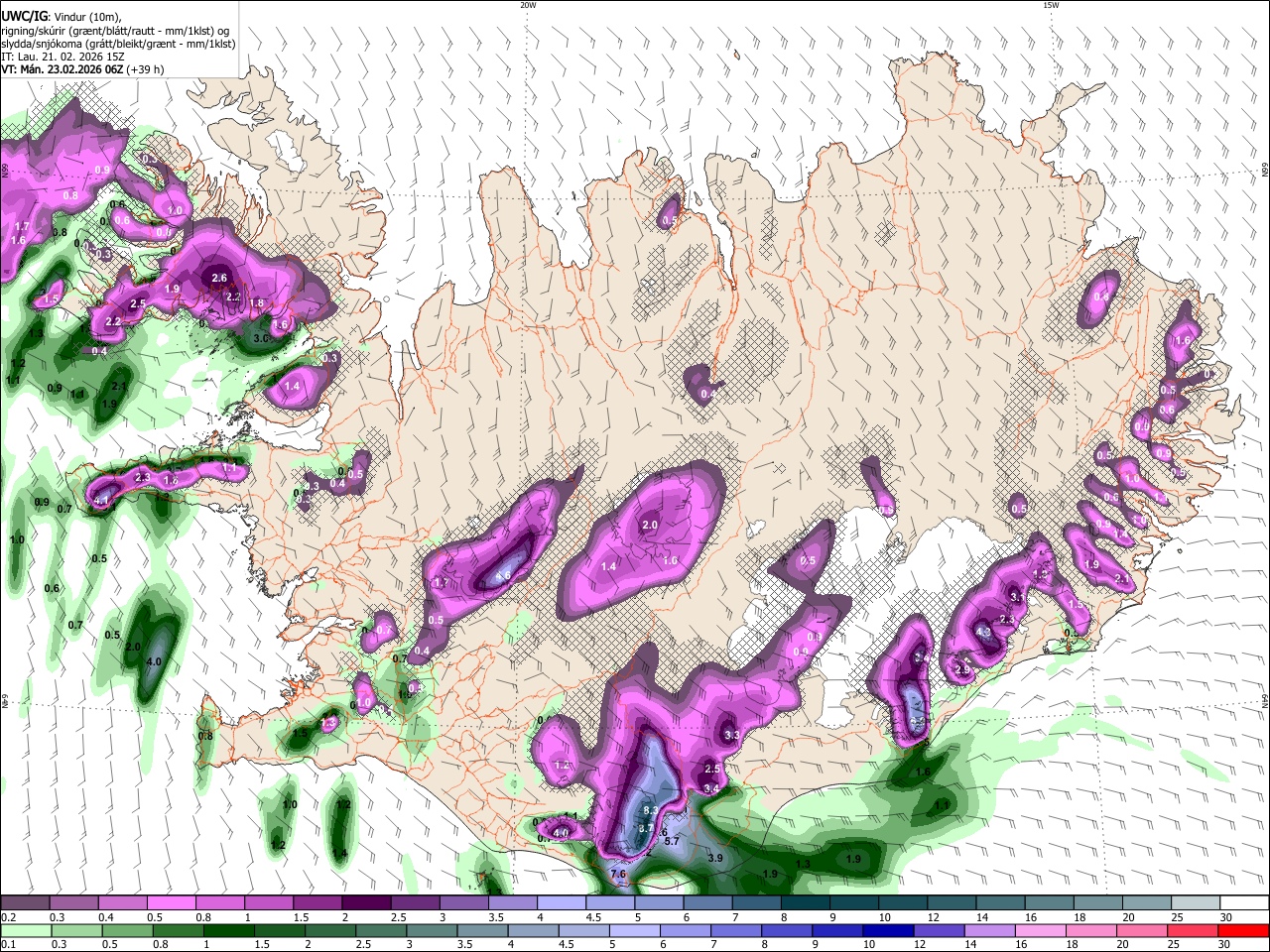
Task: Click the "8.3" precipitation value
Action: (651, 811)
